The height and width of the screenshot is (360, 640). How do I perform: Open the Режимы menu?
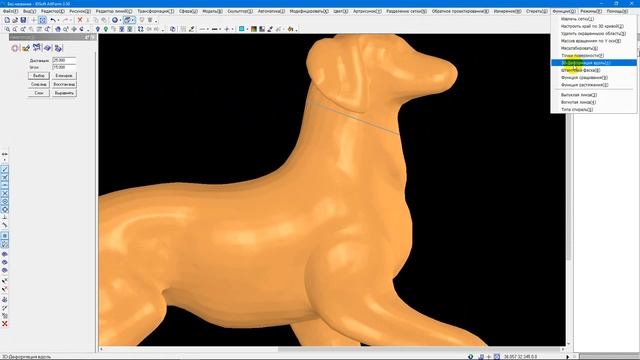(x=591, y=11)
